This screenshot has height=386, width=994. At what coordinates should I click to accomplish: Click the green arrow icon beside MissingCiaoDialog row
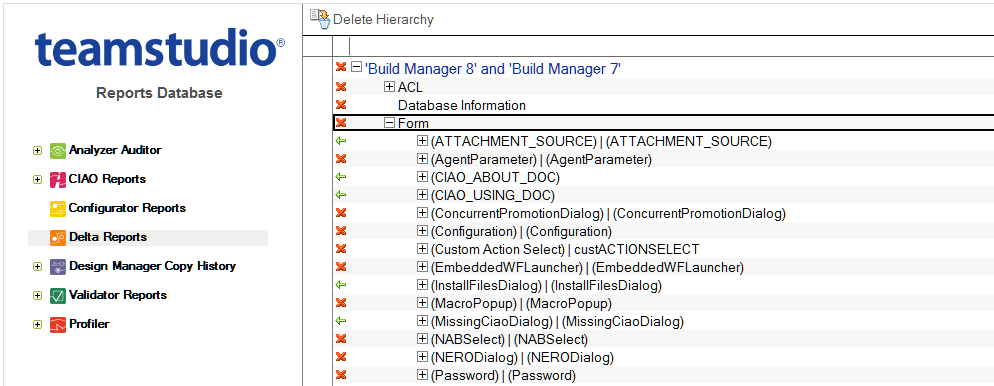tap(341, 321)
